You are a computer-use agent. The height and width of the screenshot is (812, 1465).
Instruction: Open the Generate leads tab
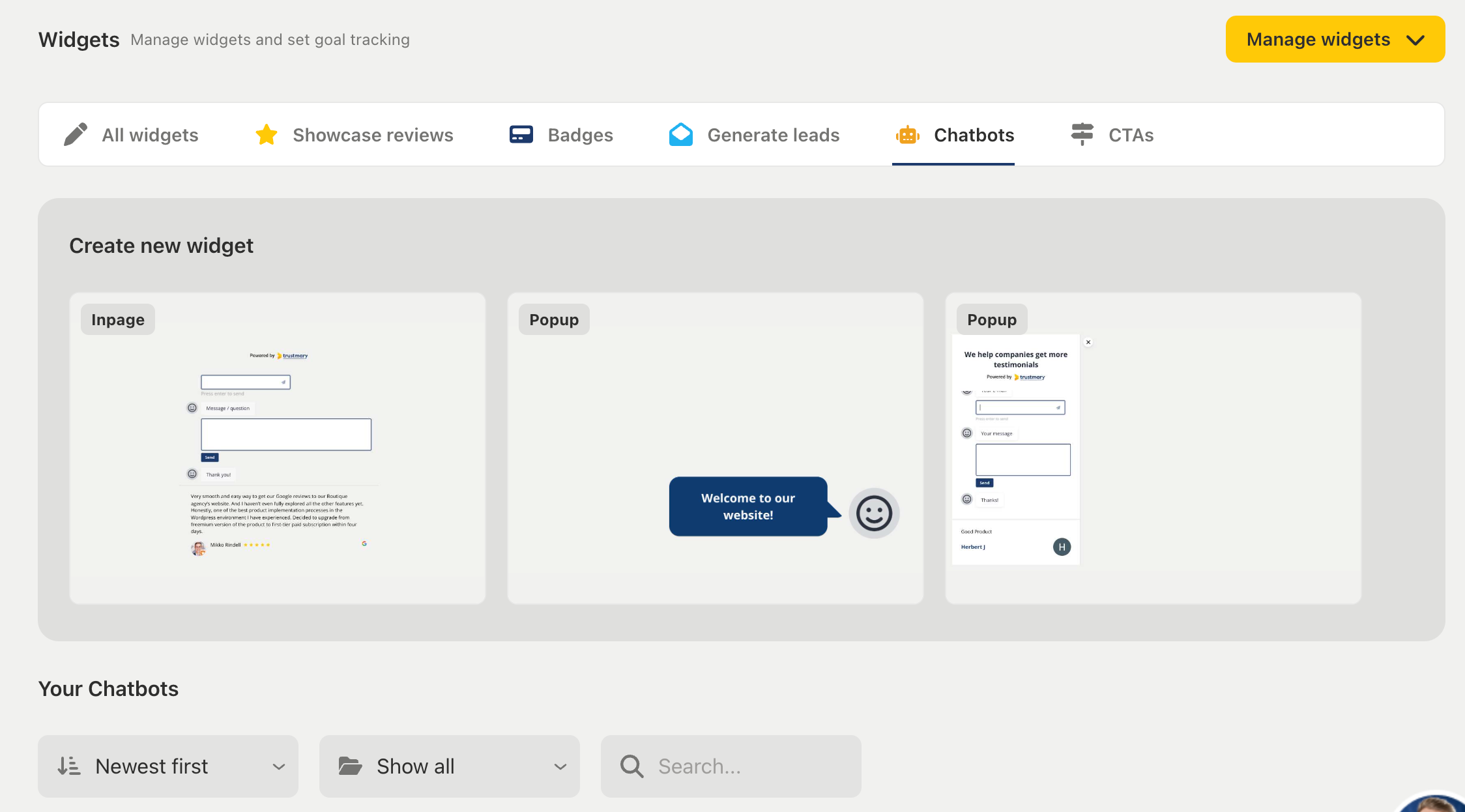(773, 135)
